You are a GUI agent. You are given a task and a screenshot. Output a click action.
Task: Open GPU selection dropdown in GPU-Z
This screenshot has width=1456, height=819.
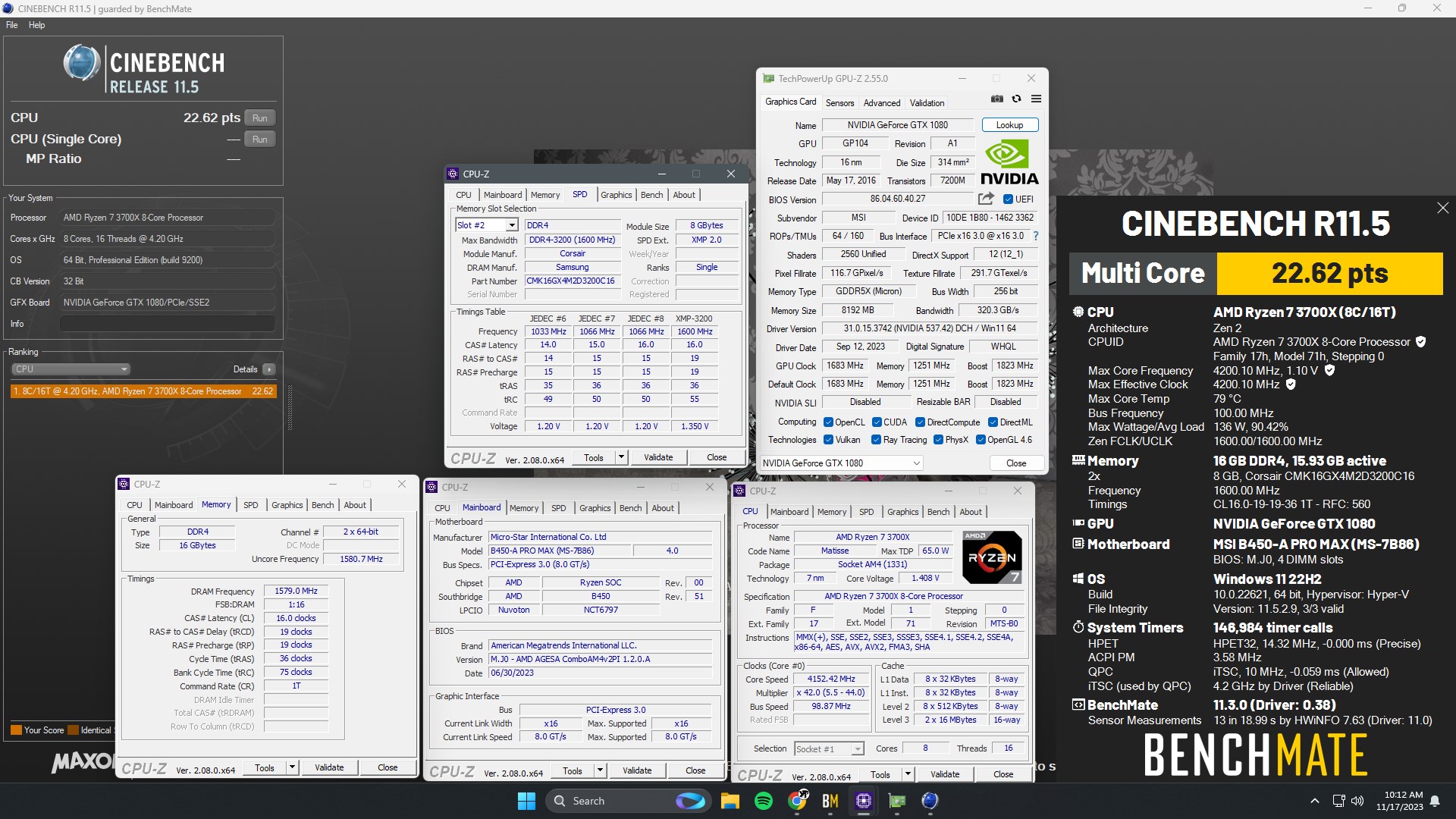[842, 463]
